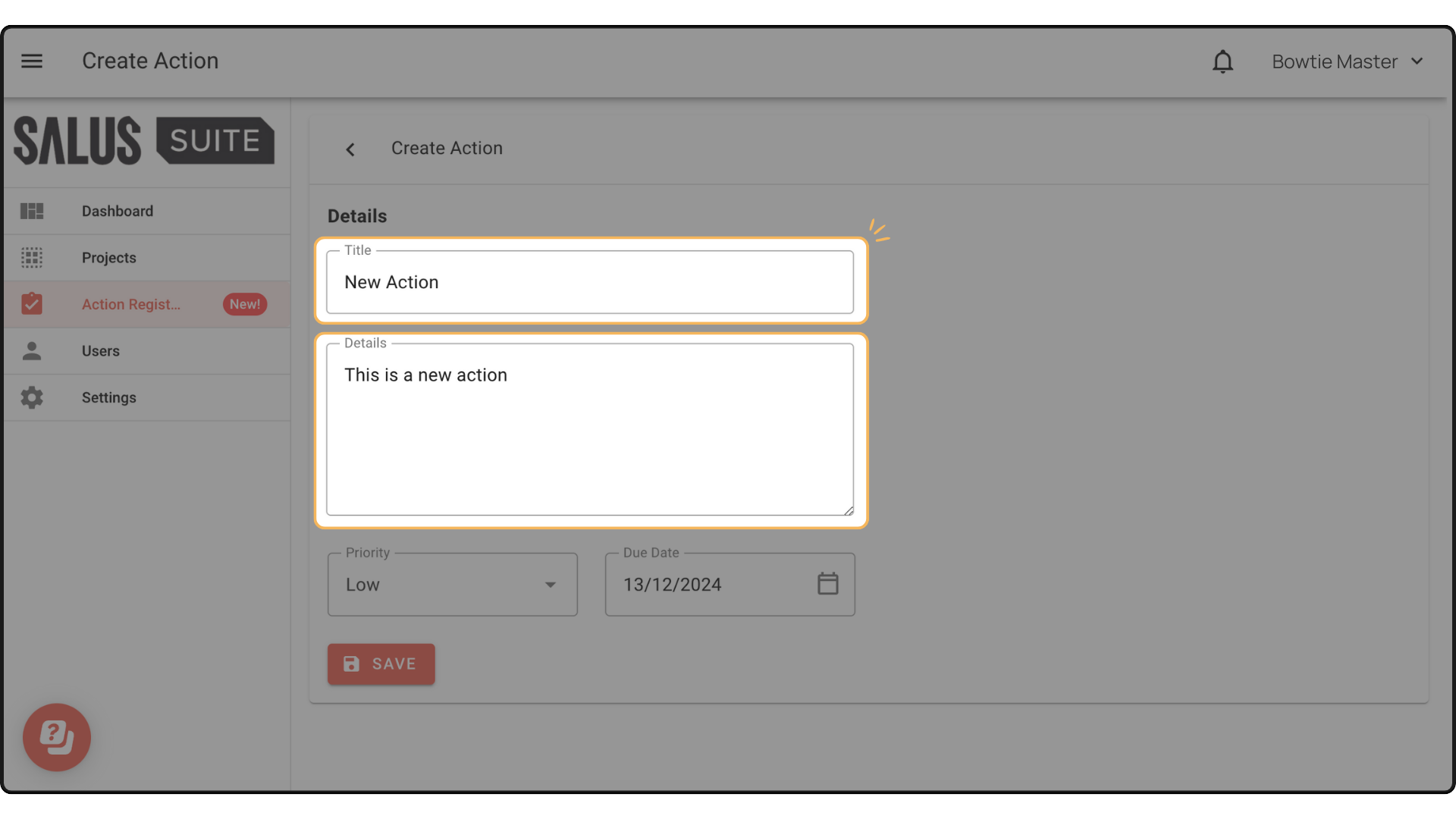1456x819 pixels.
Task: Open the help chat bubble button
Action: 57,737
